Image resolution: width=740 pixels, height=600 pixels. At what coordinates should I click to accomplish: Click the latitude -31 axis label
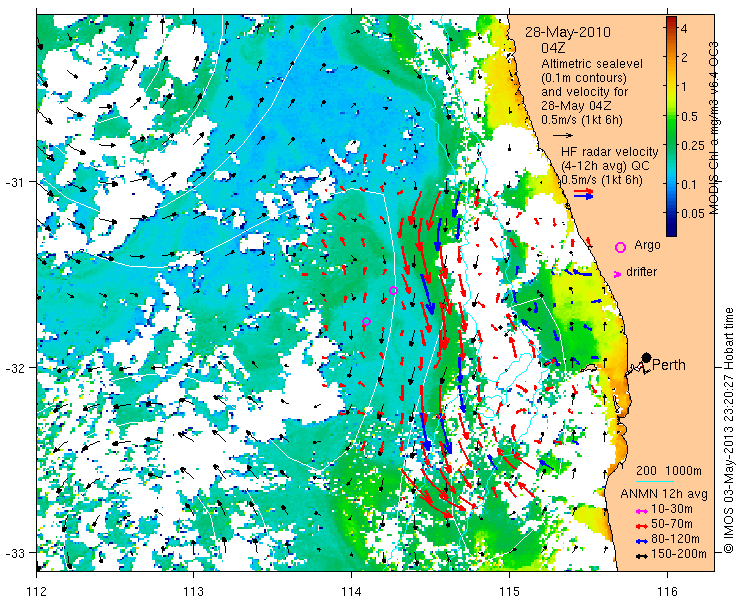tap(15, 182)
